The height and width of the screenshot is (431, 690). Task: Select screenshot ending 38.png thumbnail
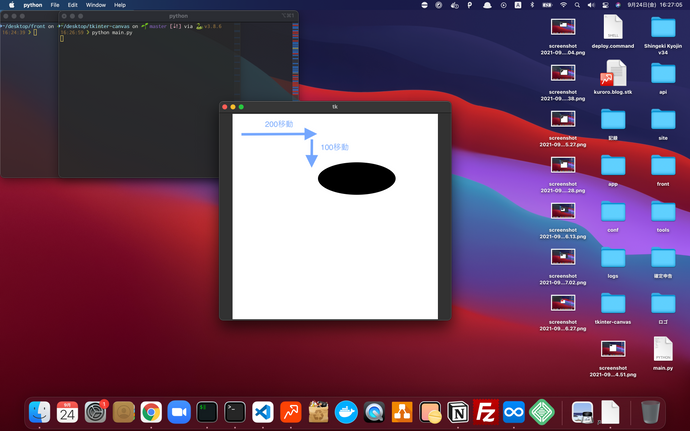(x=563, y=73)
